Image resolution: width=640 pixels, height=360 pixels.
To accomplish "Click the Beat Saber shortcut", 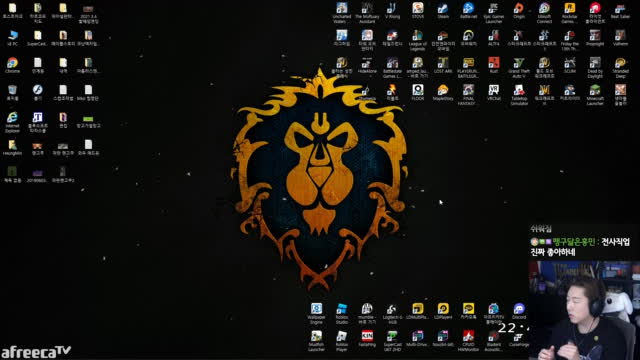I will [x=620, y=11].
